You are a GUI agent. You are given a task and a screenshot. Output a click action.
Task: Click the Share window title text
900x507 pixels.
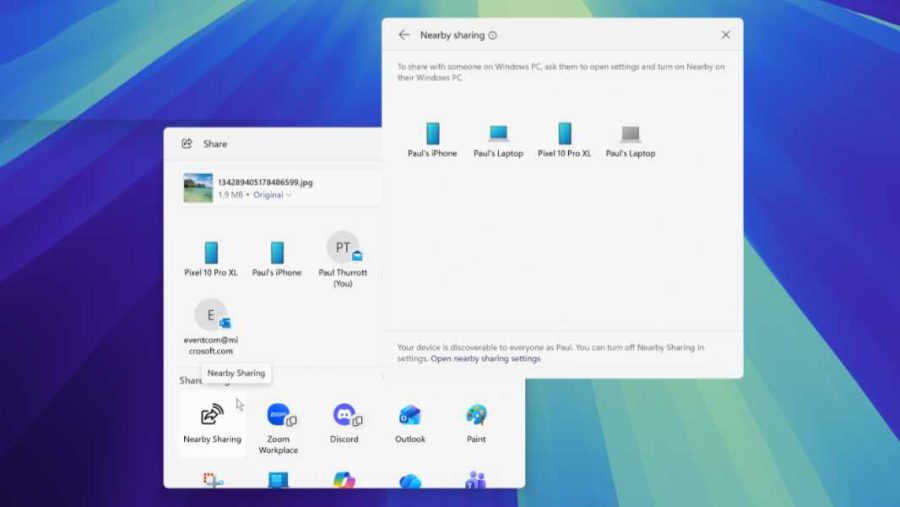coord(215,144)
